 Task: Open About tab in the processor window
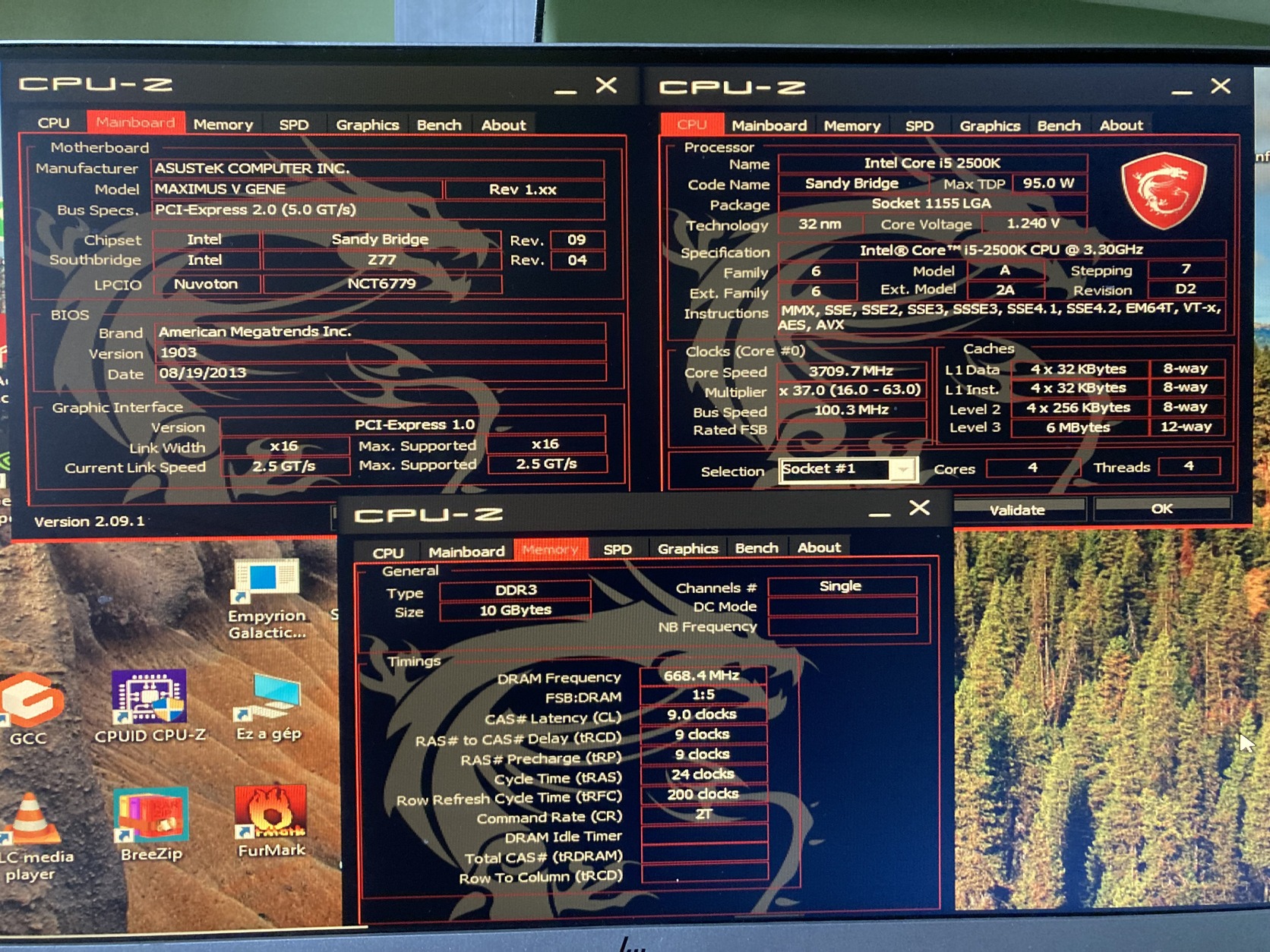(1121, 126)
